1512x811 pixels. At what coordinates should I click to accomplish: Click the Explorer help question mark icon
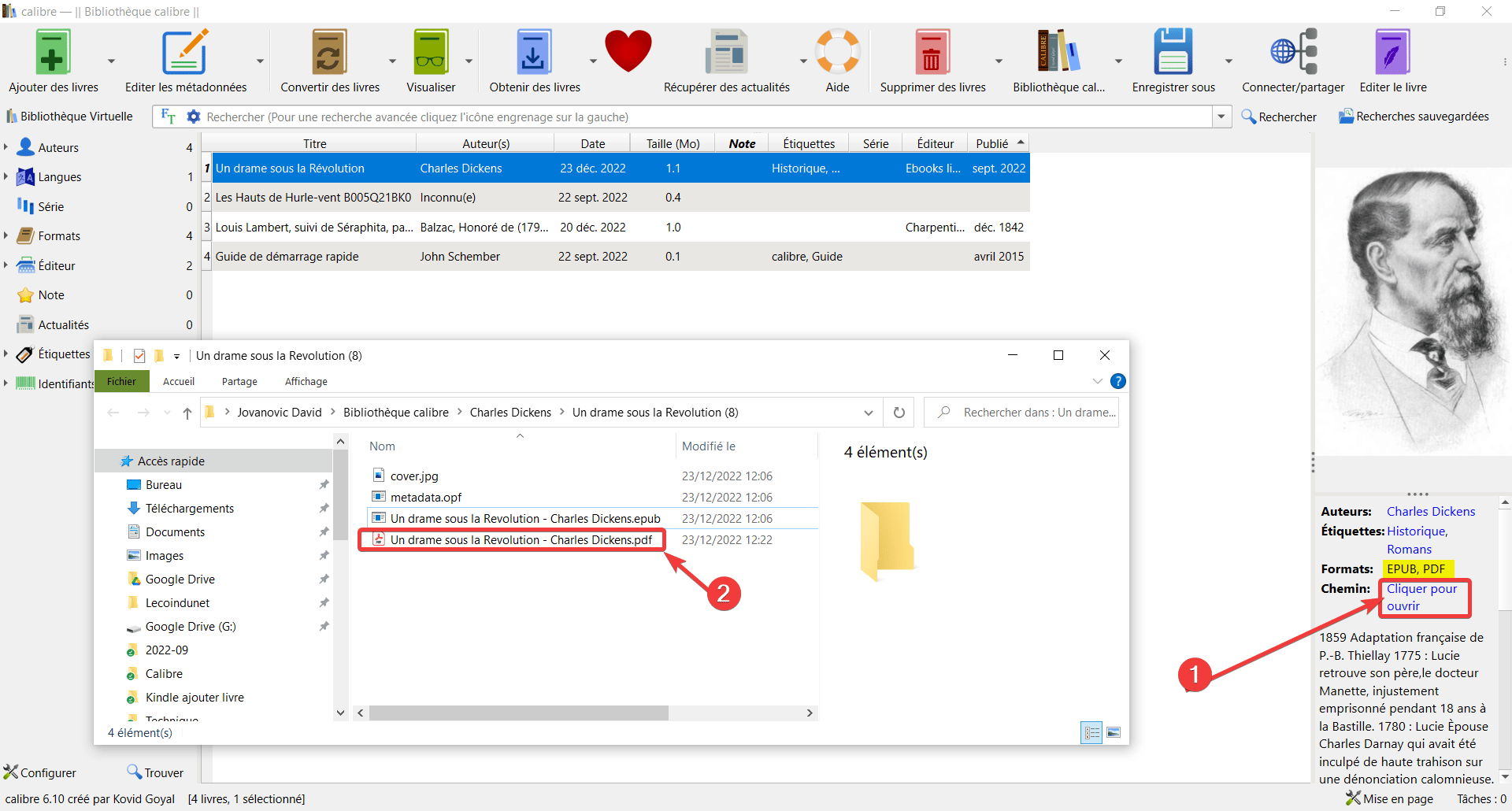pos(1117,381)
